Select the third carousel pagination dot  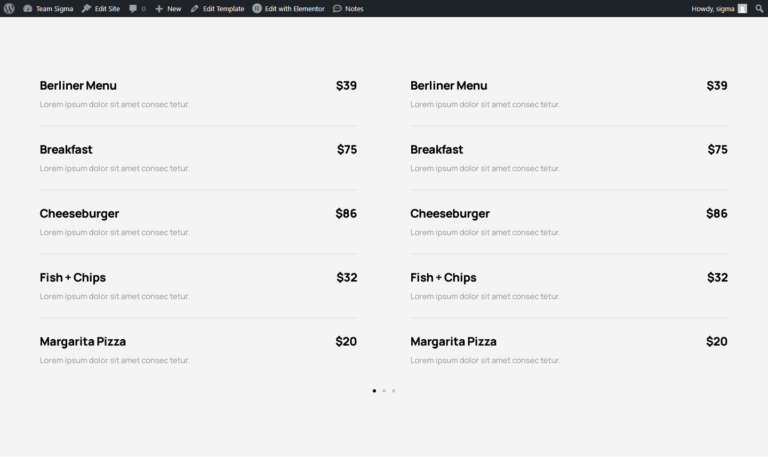click(393, 391)
